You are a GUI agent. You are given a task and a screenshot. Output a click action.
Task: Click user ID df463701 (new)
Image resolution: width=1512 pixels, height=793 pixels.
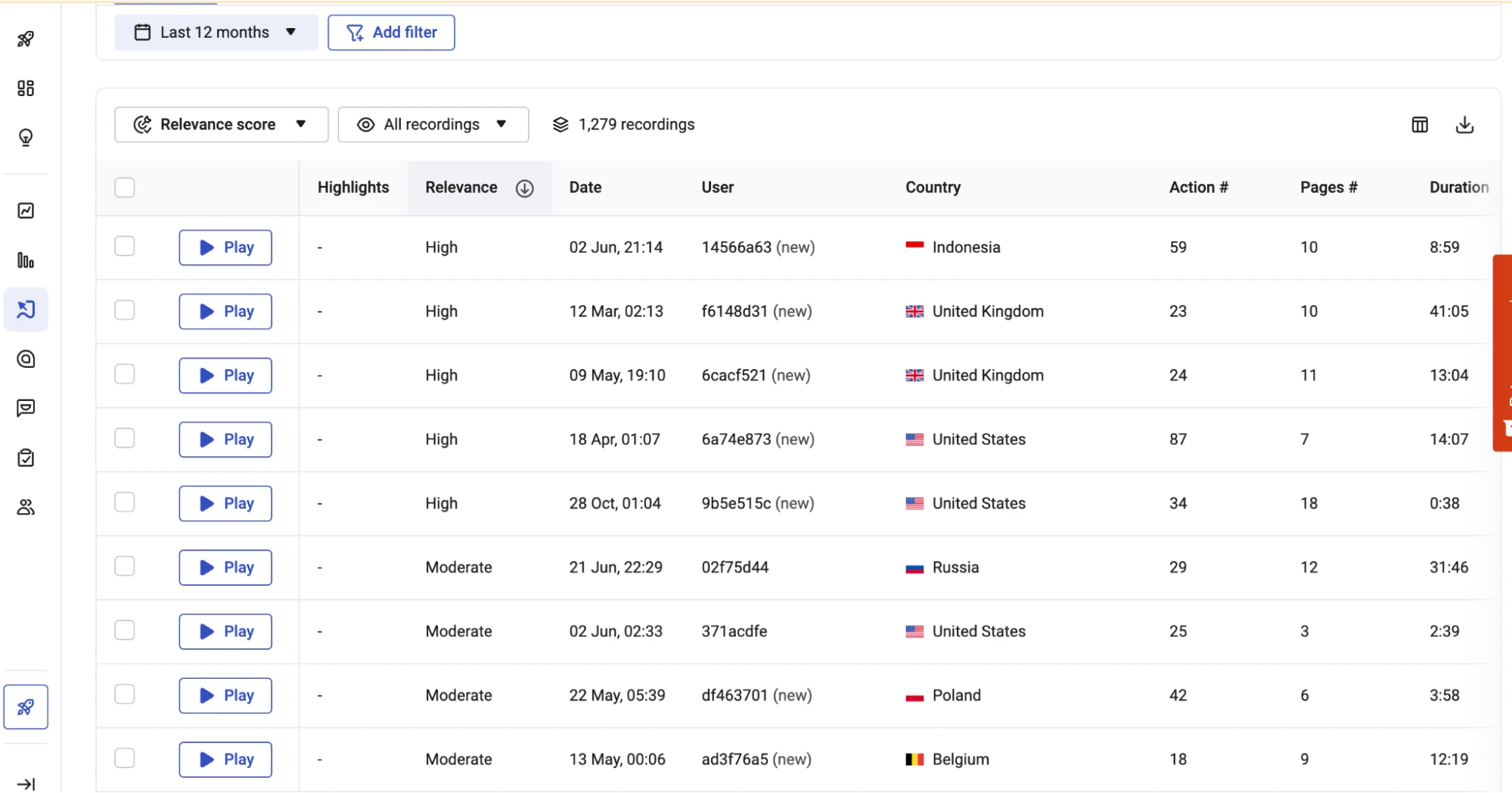[756, 695]
